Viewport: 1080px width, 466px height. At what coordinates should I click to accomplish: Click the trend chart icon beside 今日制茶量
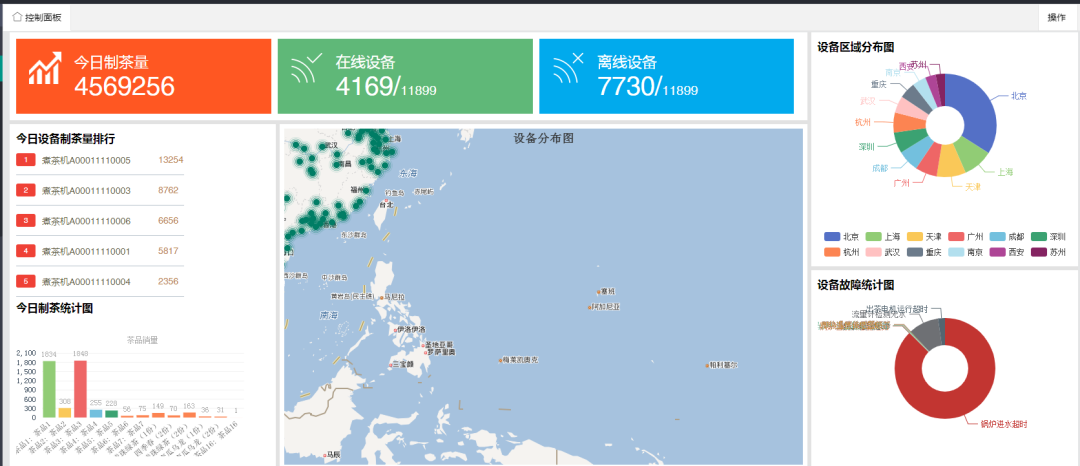(45, 68)
